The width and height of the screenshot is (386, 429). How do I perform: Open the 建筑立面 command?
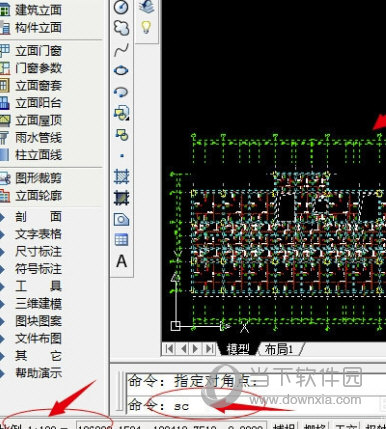pyautogui.click(x=32, y=10)
